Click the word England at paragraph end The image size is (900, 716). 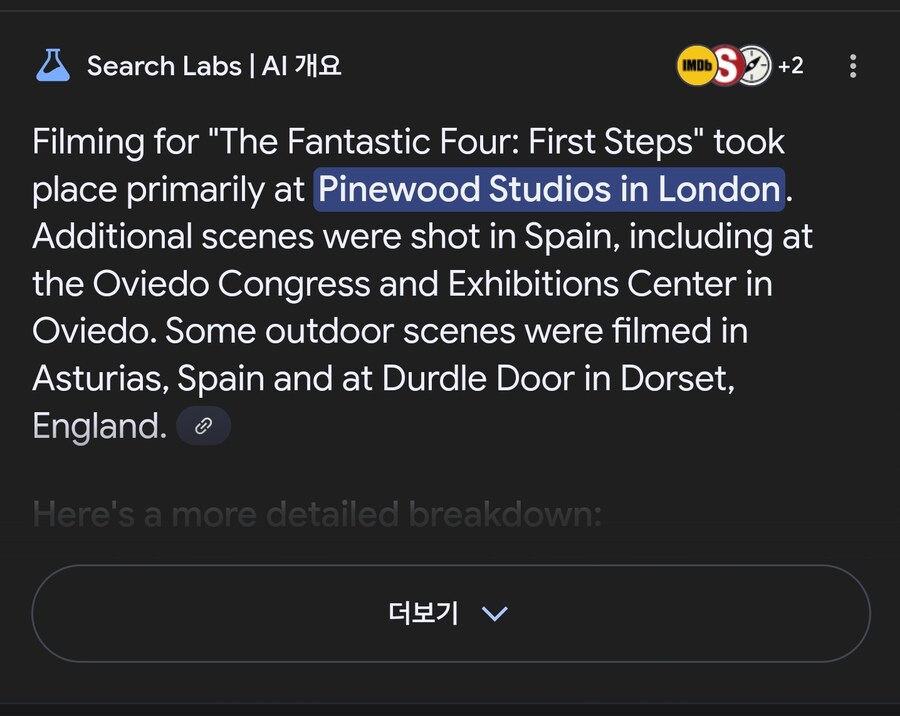click(x=99, y=426)
